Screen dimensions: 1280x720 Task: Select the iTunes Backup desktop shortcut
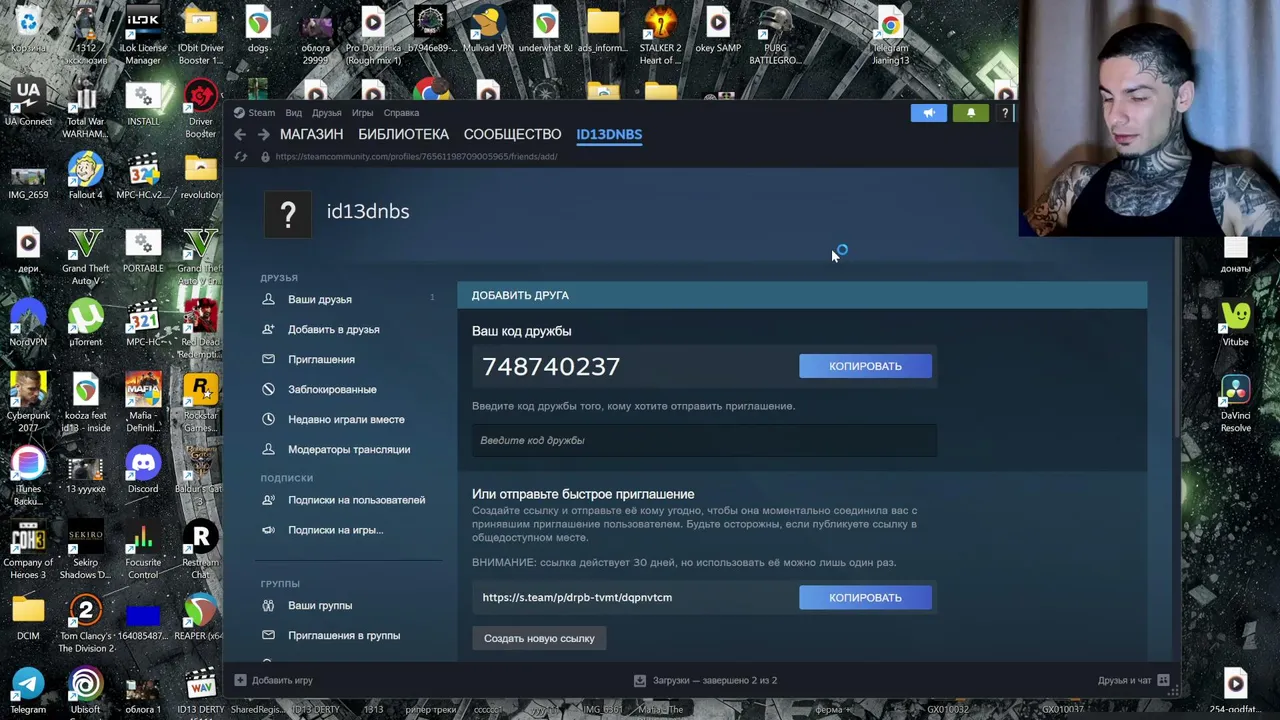28,477
